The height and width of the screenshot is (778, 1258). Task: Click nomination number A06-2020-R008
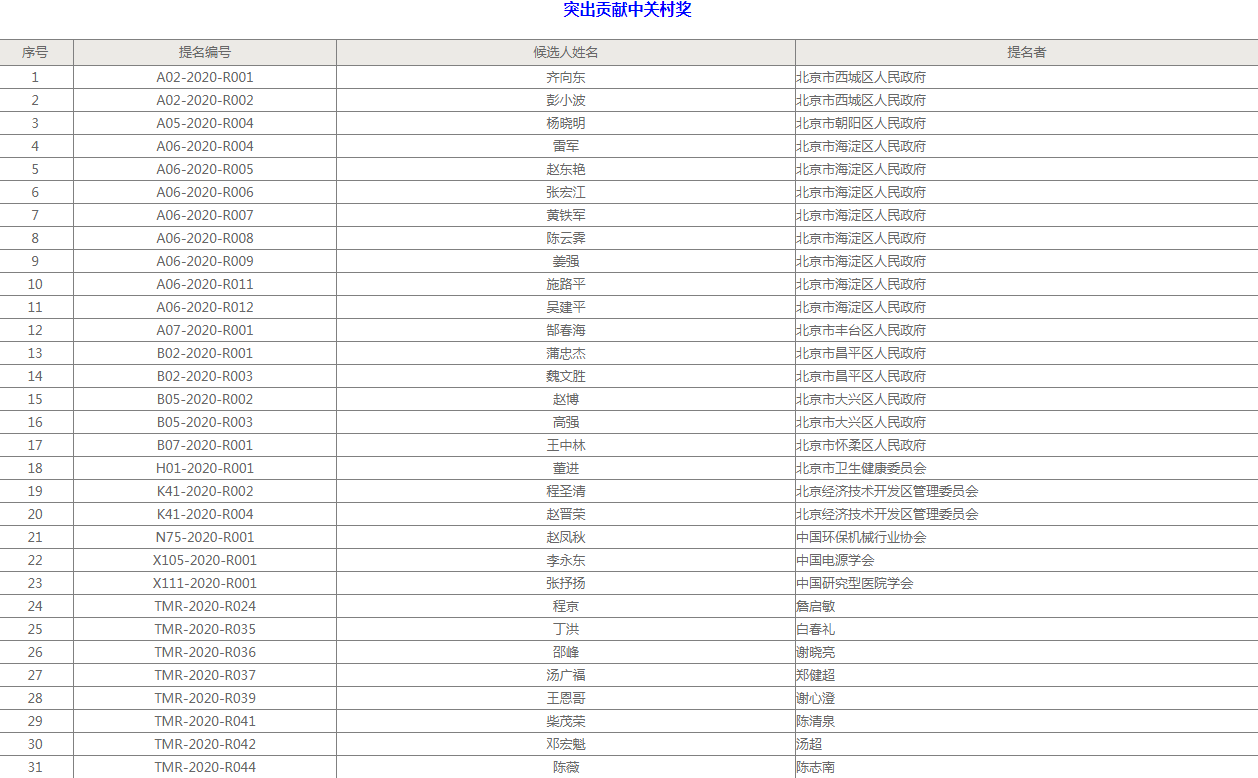205,238
